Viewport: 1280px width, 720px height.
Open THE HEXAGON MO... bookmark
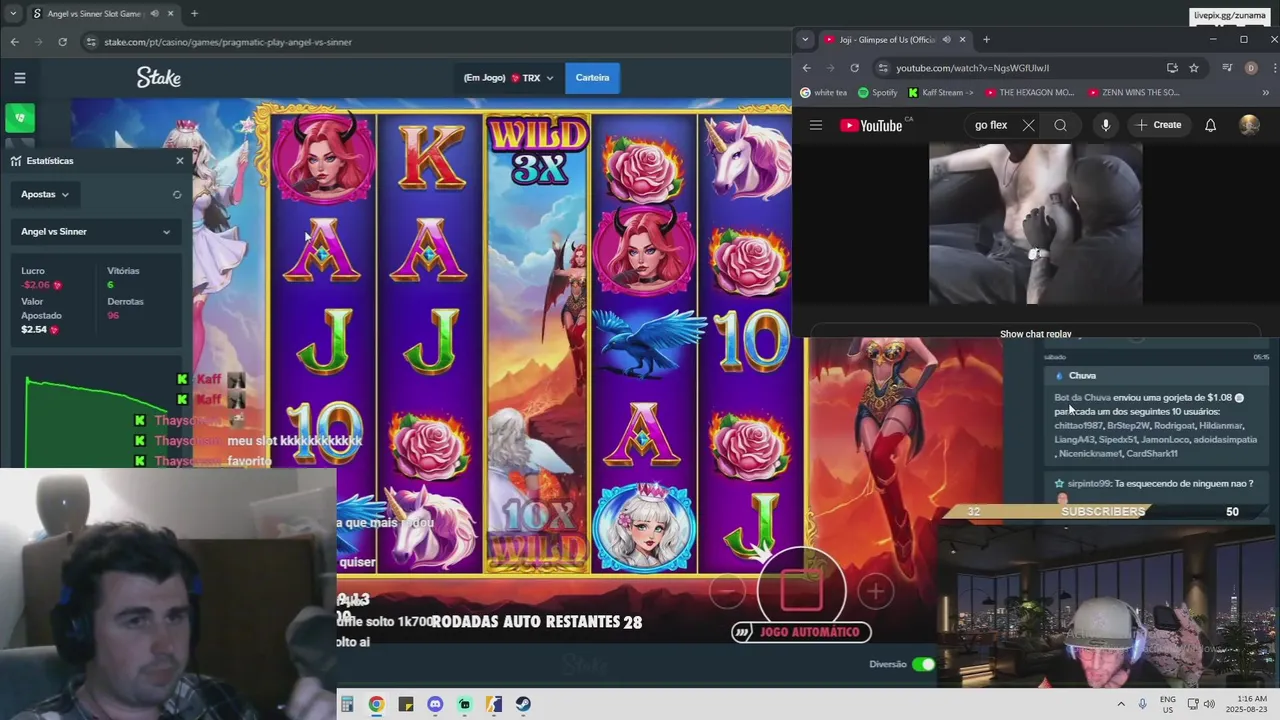pos(1030,93)
